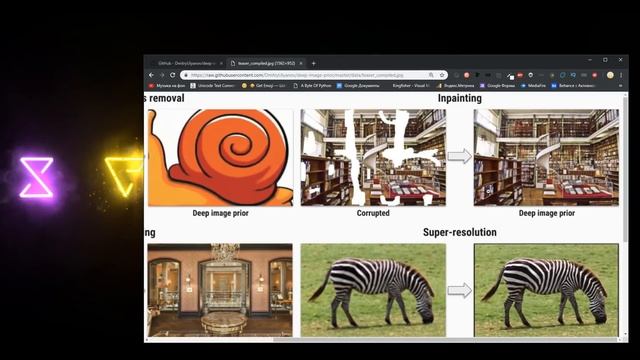Switch to the Github DmitryUlyanov tab
The image size is (640, 360).
[186, 63]
